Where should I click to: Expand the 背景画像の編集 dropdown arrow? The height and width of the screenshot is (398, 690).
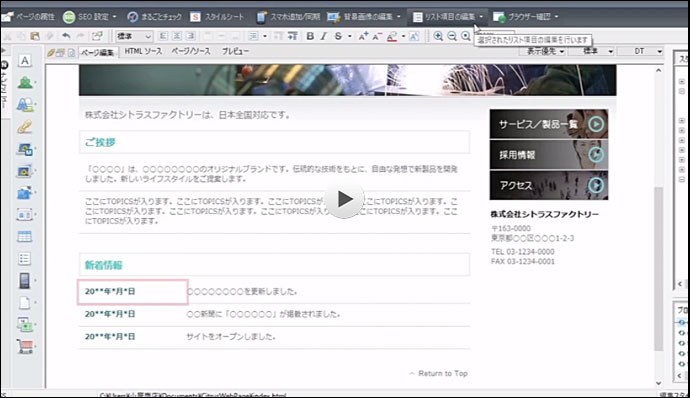coord(399,17)
